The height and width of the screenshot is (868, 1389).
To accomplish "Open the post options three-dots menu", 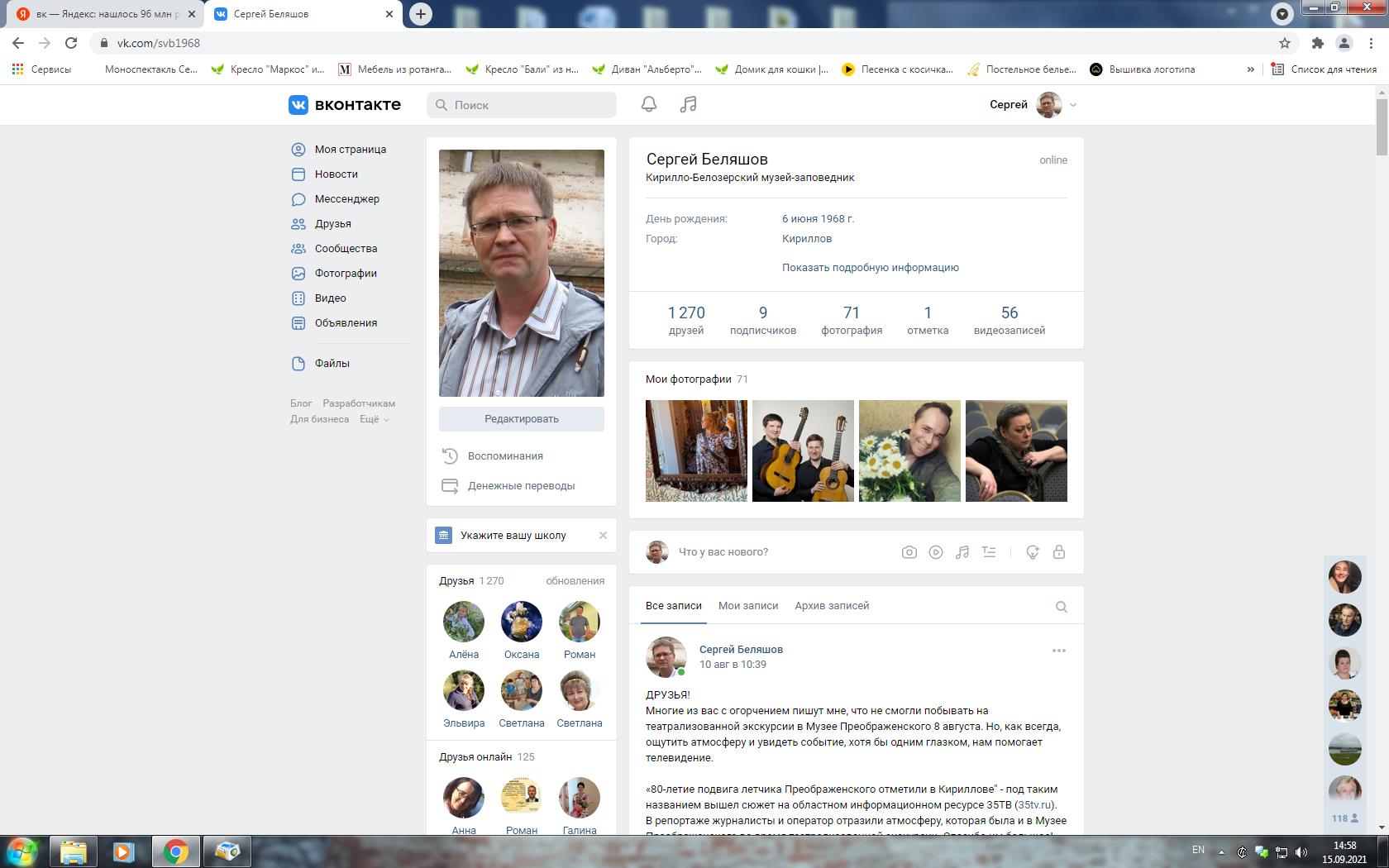I will pyautogui.click(x=1058, y=651).
